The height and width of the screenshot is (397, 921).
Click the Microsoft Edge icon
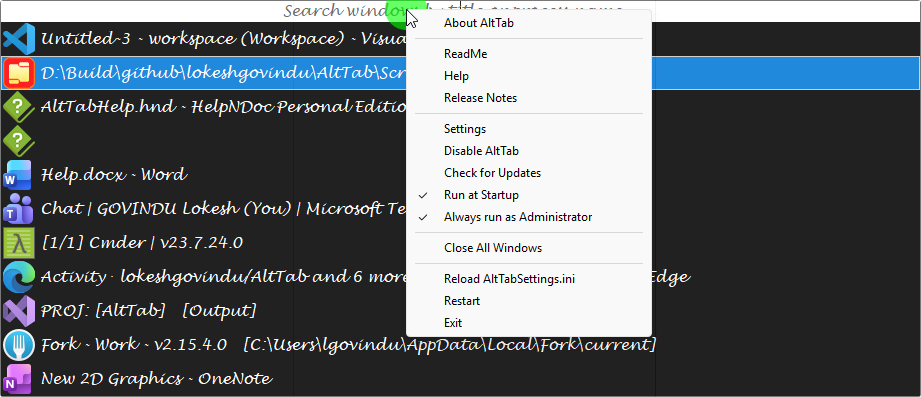coord(19,276)
